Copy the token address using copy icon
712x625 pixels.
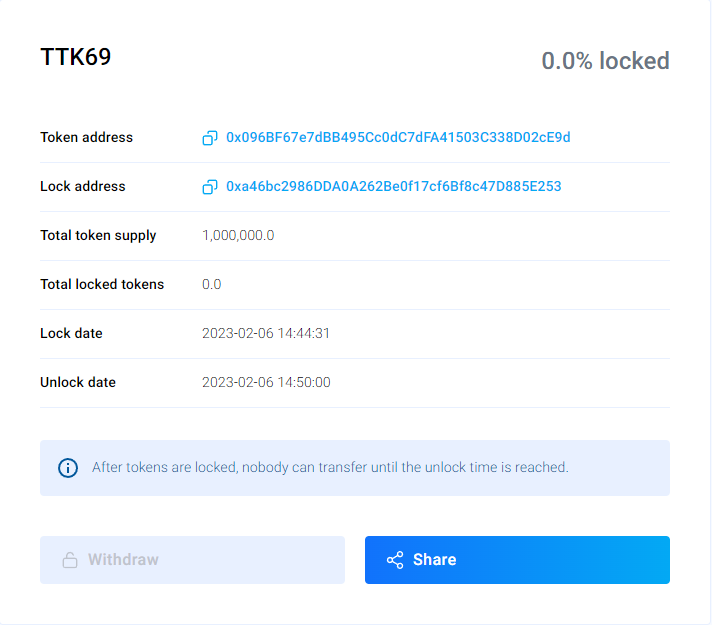point(210,138)
